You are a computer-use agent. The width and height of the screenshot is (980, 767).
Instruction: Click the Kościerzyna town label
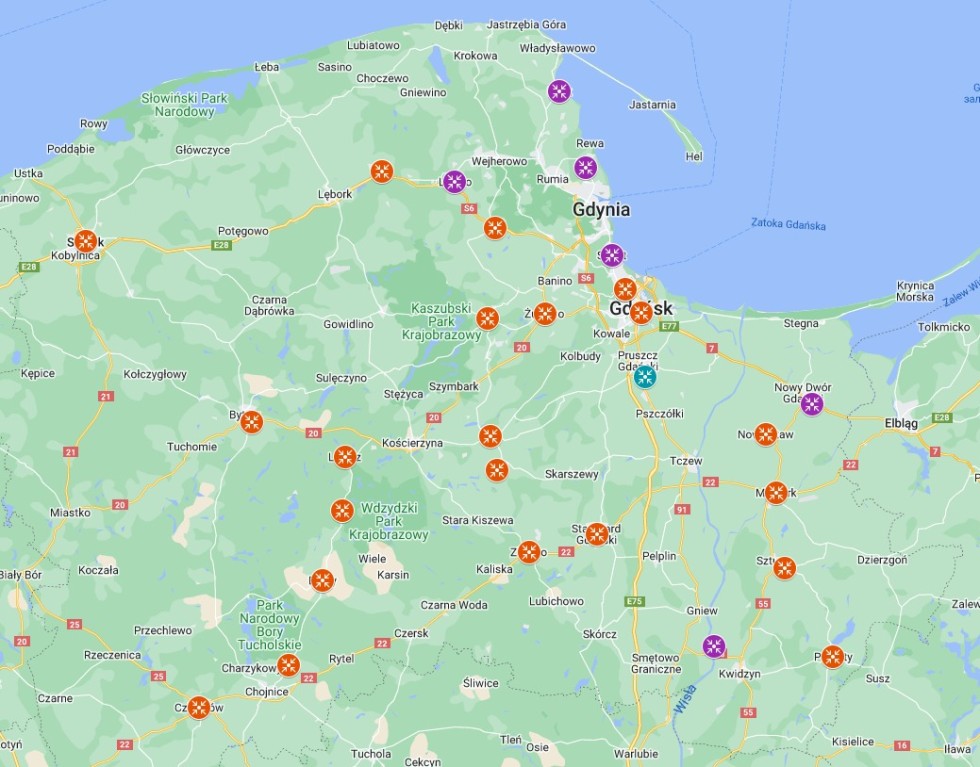coord(412,443)
